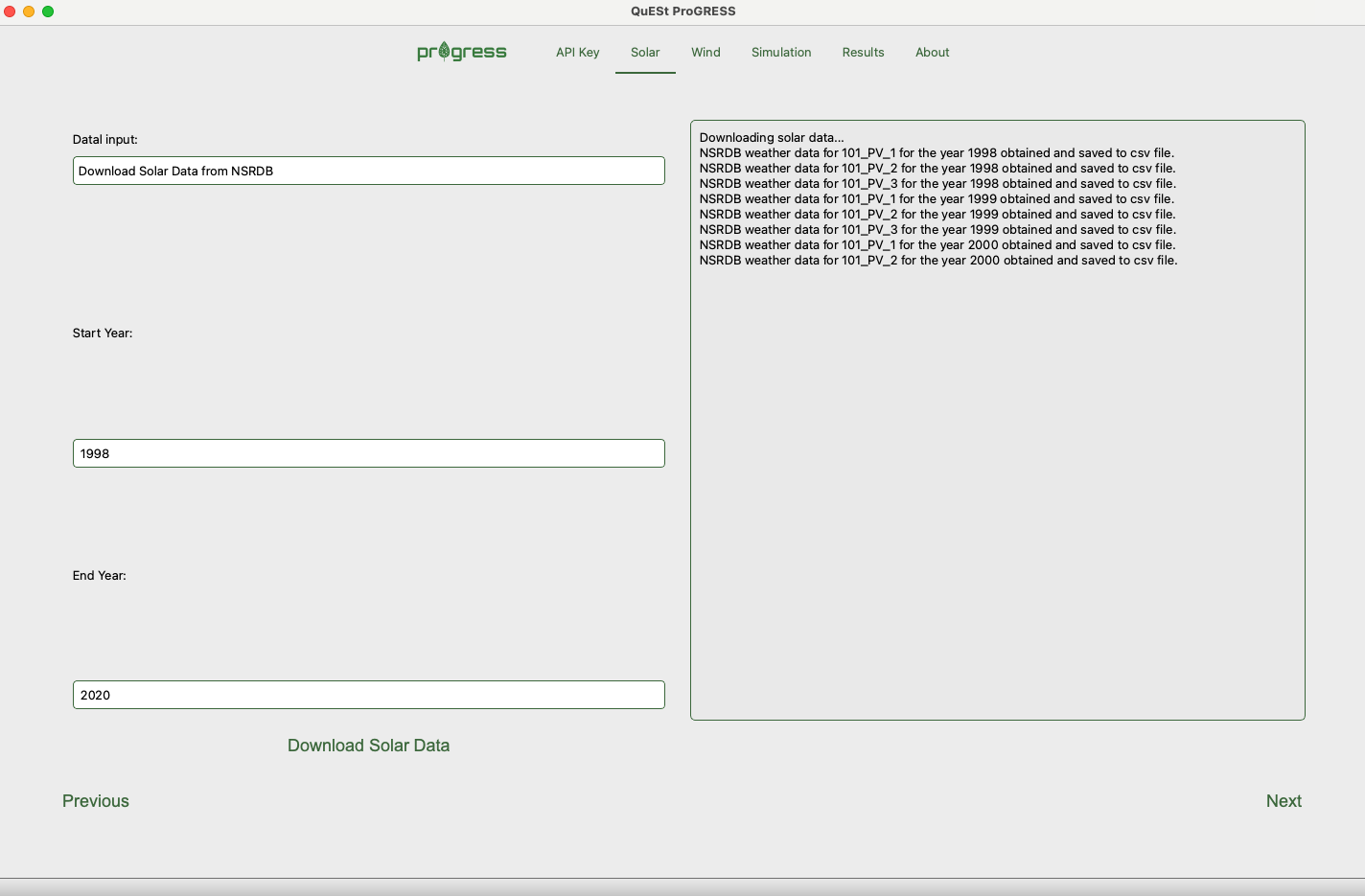Image resolution: width=1365 pixels, height=896 pixels.
Task: Select the Solar tab
Action: [x=645, y=53]
